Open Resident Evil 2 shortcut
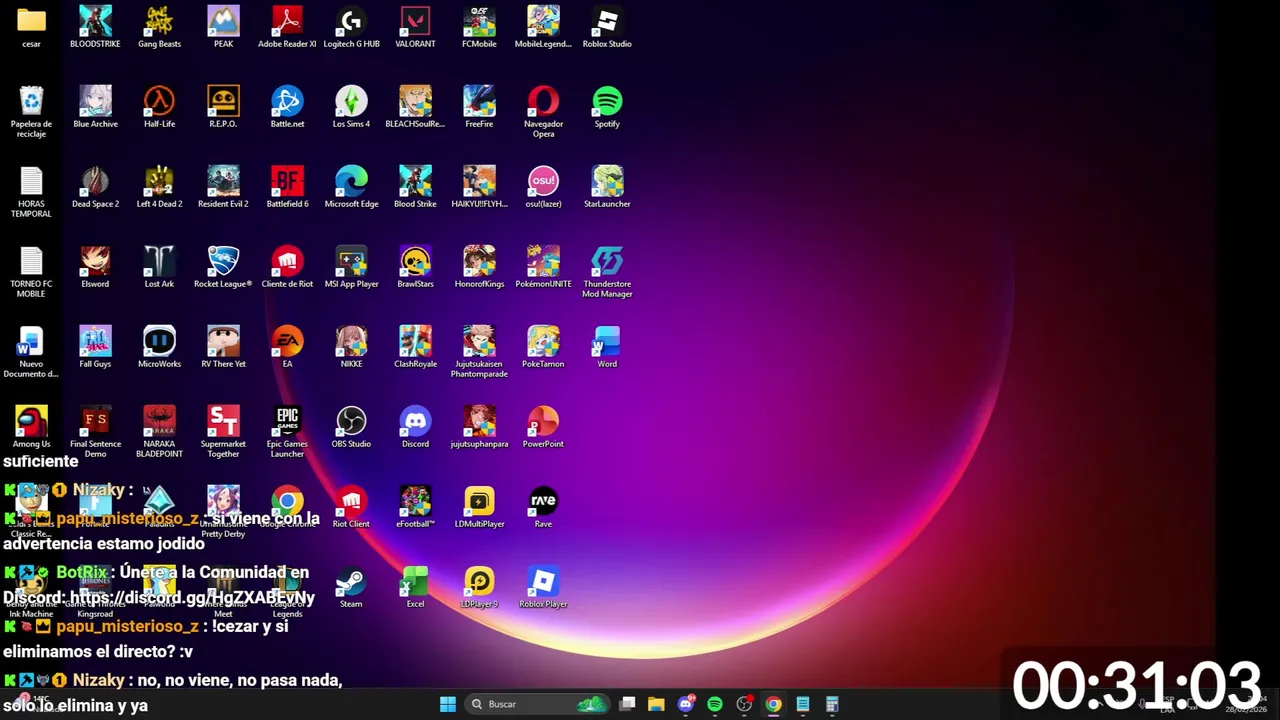 (223, 187)
